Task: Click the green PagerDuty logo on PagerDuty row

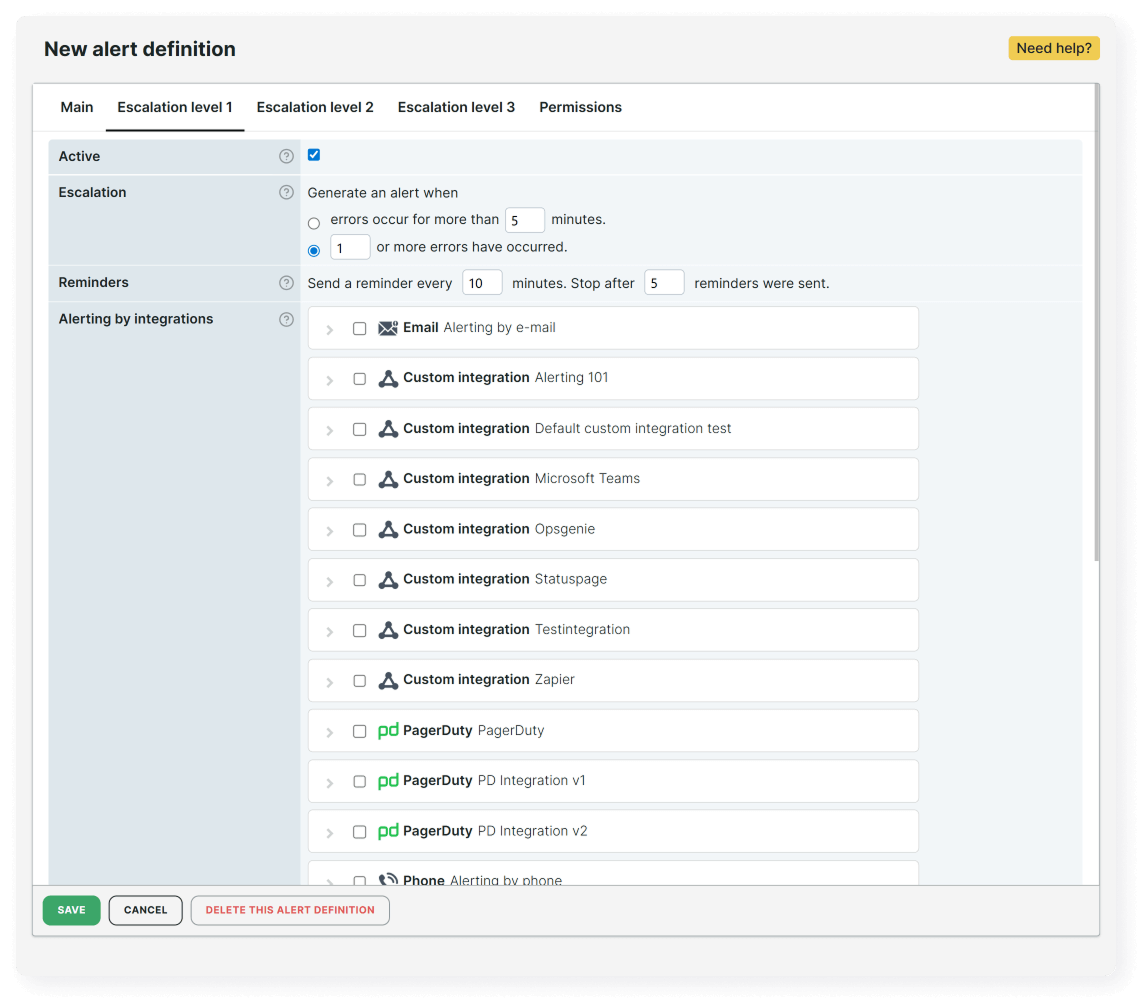Action: pos(389,730)
